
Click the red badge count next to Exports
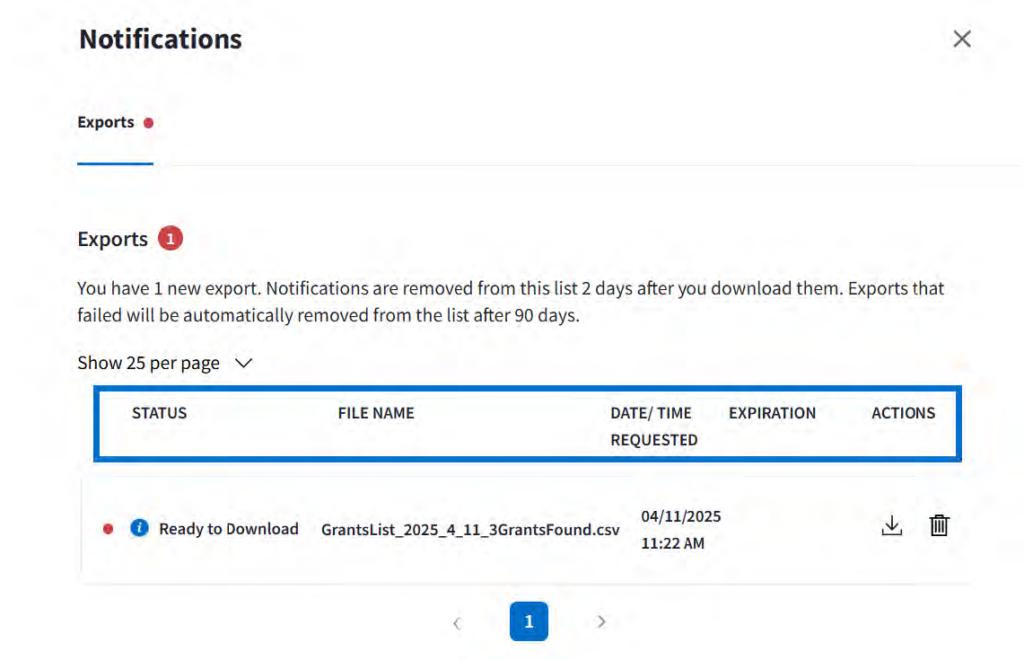pos(171,239)
